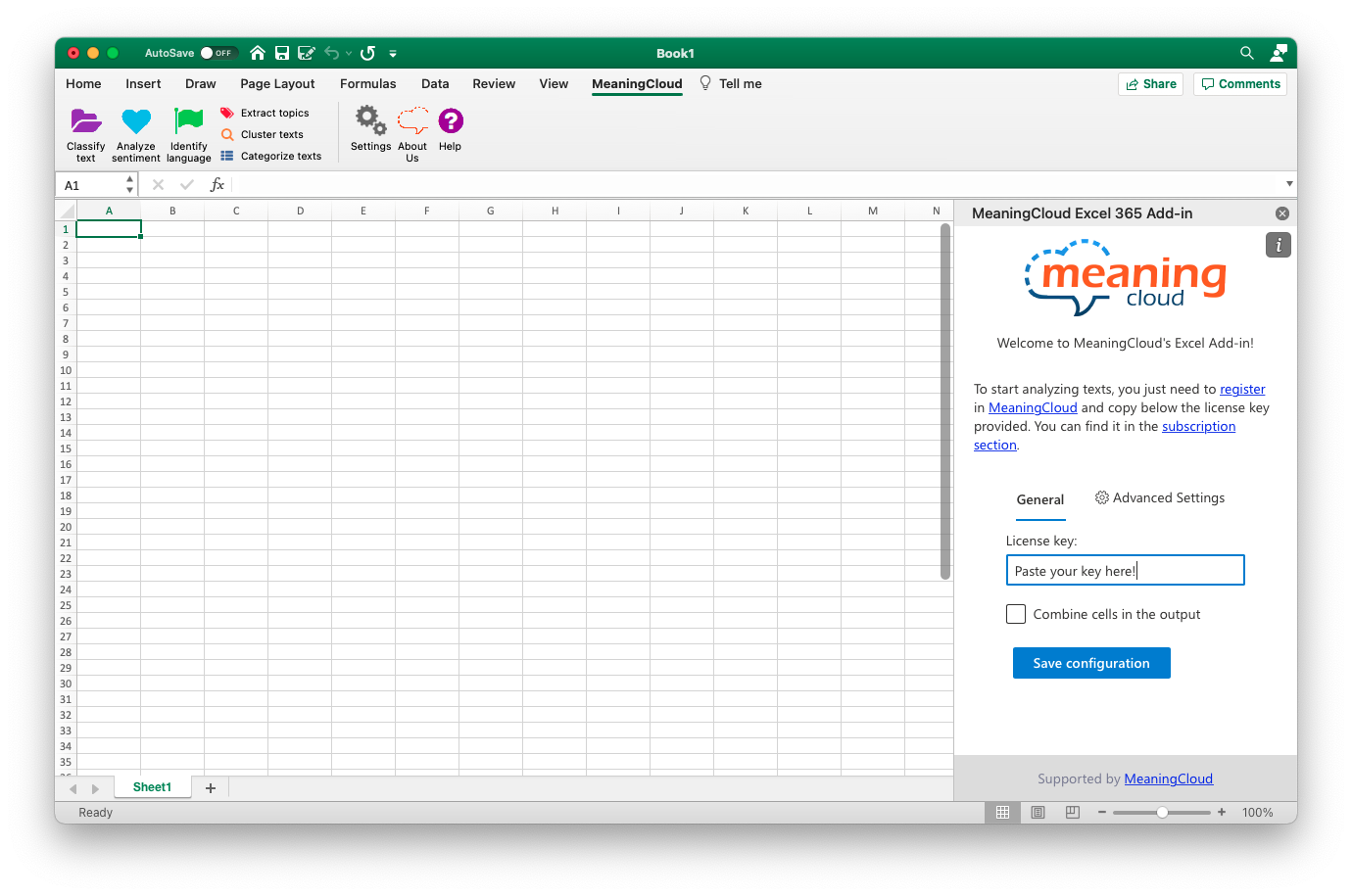This screenshot has height=896, width=1352.
Task: Switch to Normal view in status bar
Action: point(1002,812)
